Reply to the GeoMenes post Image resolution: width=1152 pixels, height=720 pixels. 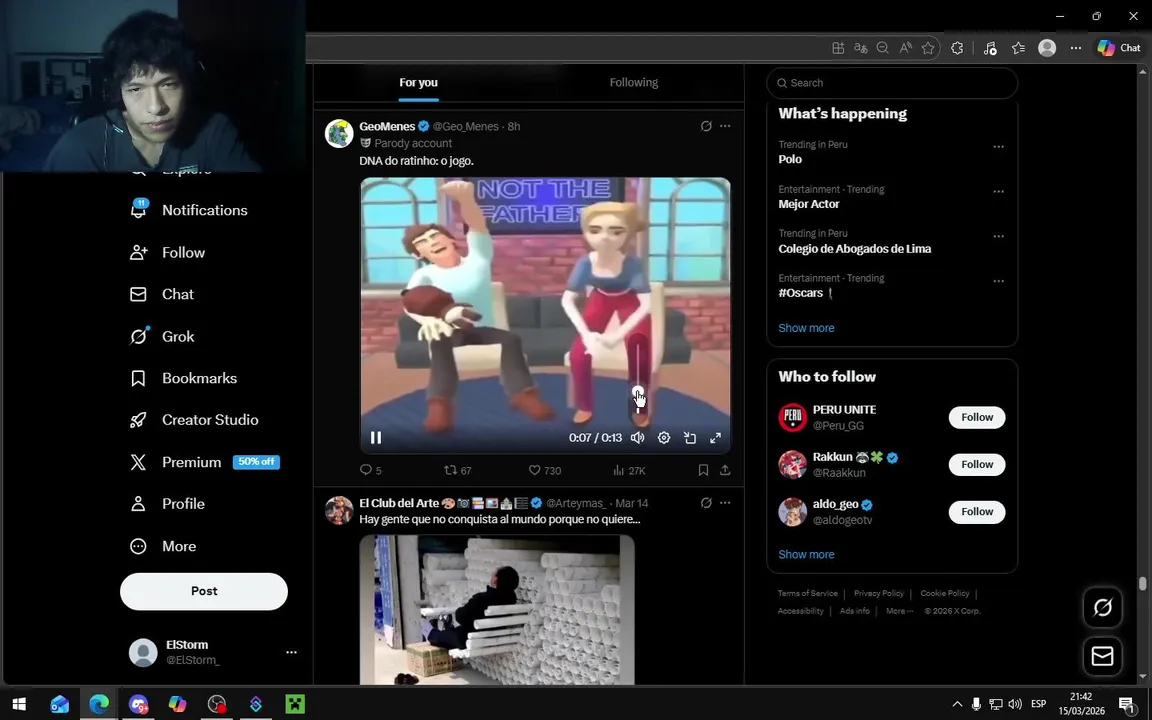coord(370,470)
